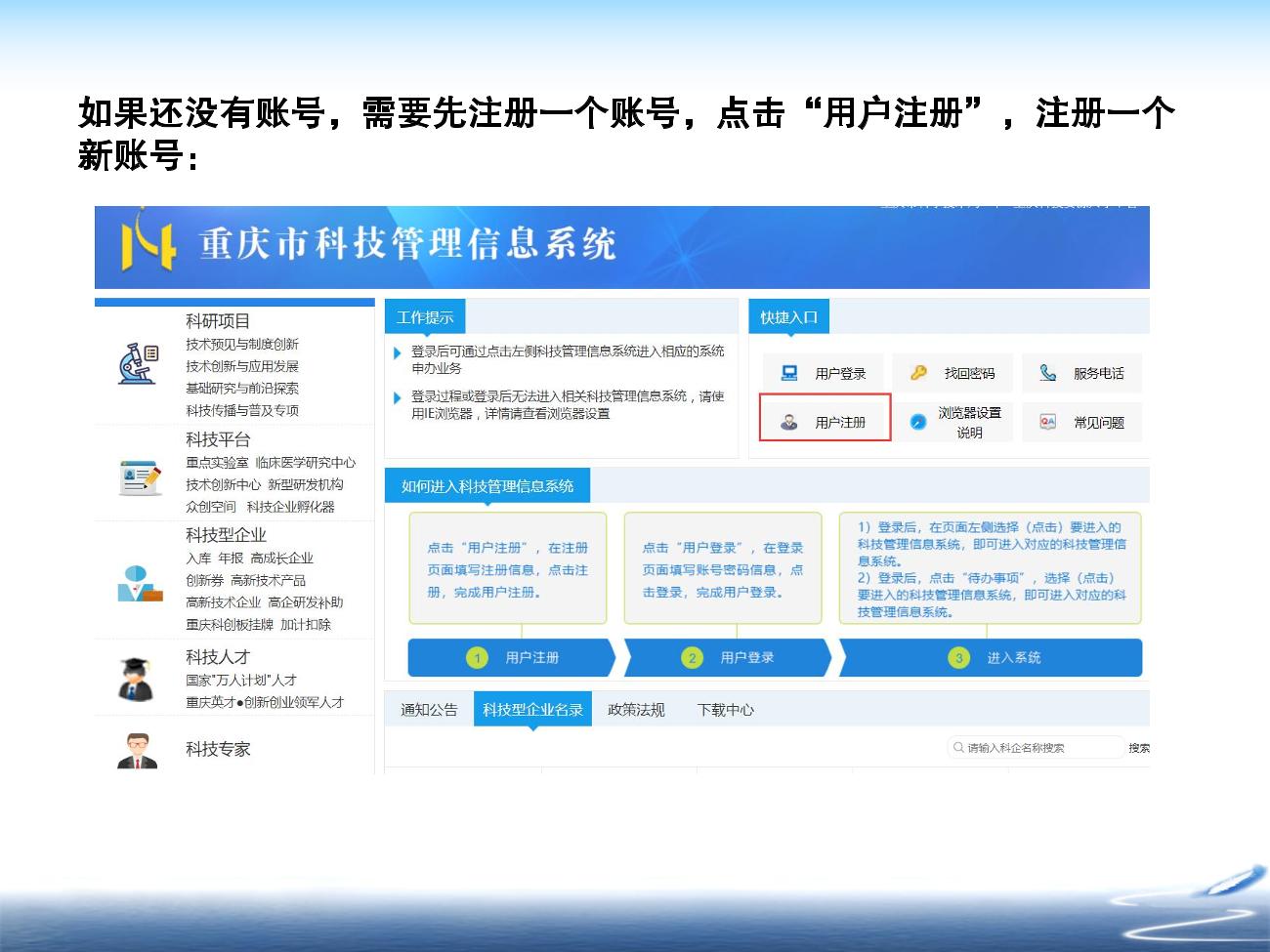This screenshot has width=1270, height=952.
Task: Switch to the 通知公告 tab
Action: [x=429, y=710]
